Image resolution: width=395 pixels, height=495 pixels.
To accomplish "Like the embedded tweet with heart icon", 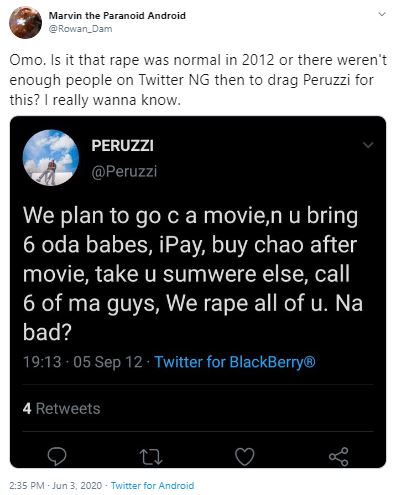I will pyautogui.click(x=245, y=456).
